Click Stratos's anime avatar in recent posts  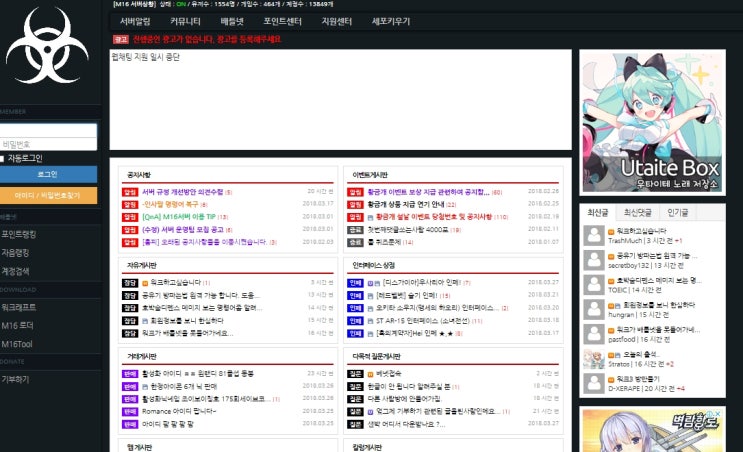[594, 359]
